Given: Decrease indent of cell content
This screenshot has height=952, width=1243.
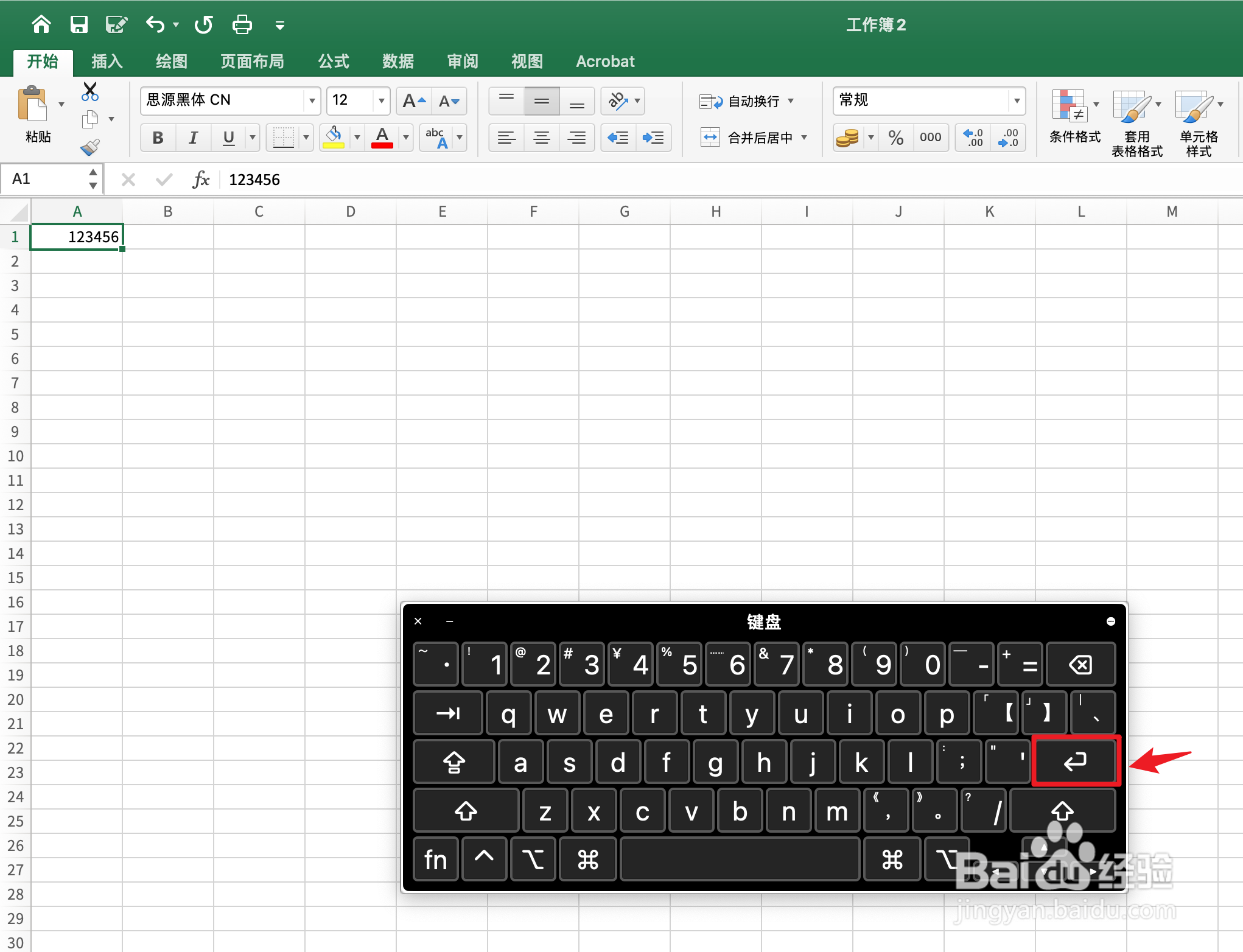Looking at the screenshot, I should (x=618, y=138).
